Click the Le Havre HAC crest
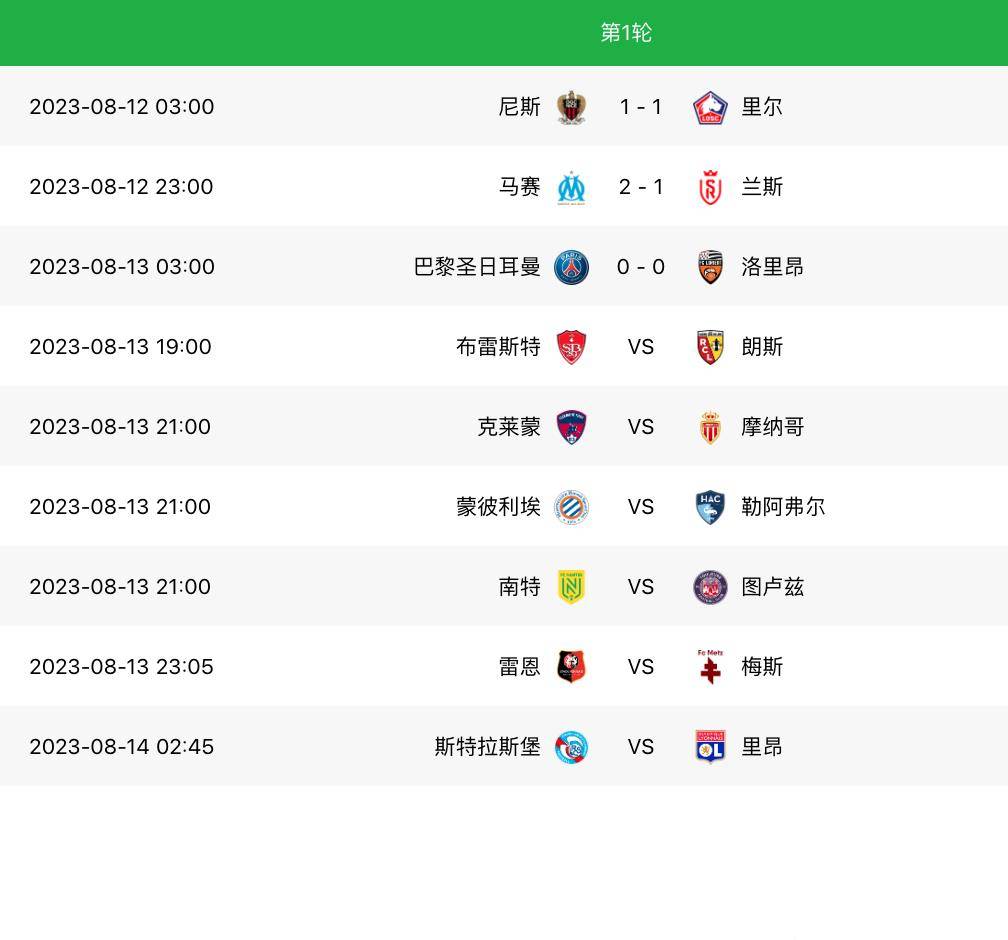The image size is (1008, 940). [x=710, y=507]
